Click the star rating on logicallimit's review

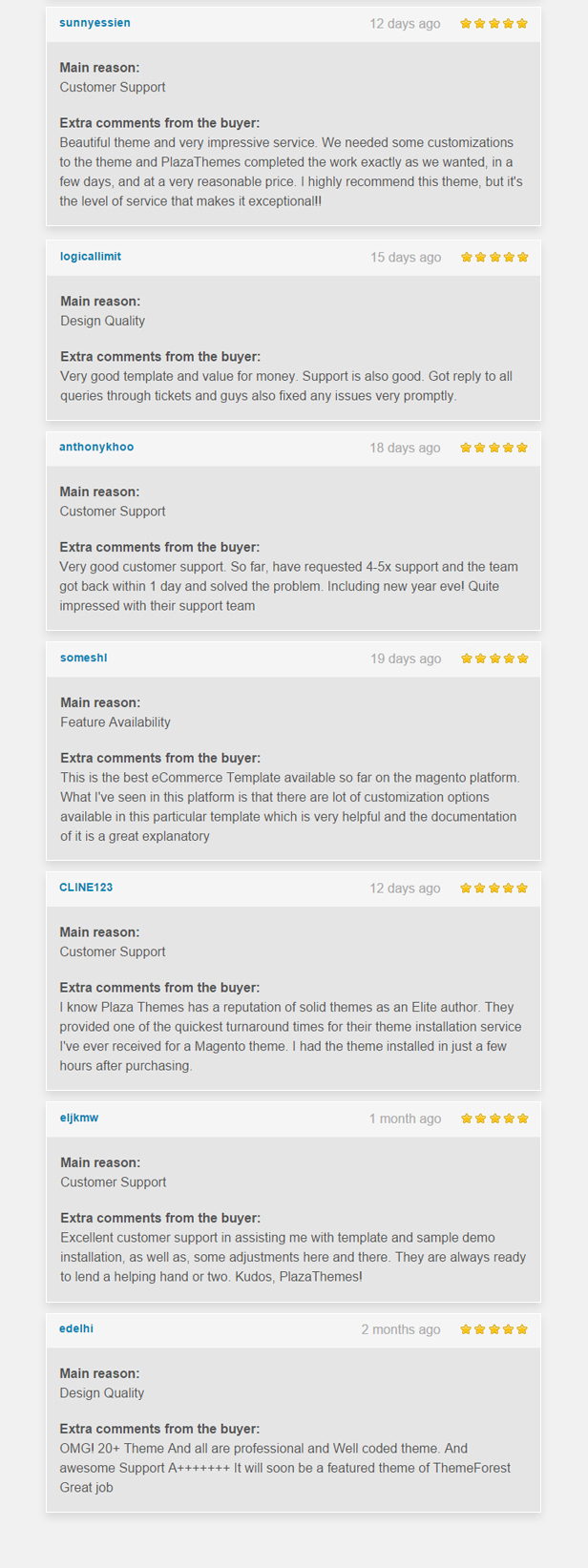click(494, 257)
